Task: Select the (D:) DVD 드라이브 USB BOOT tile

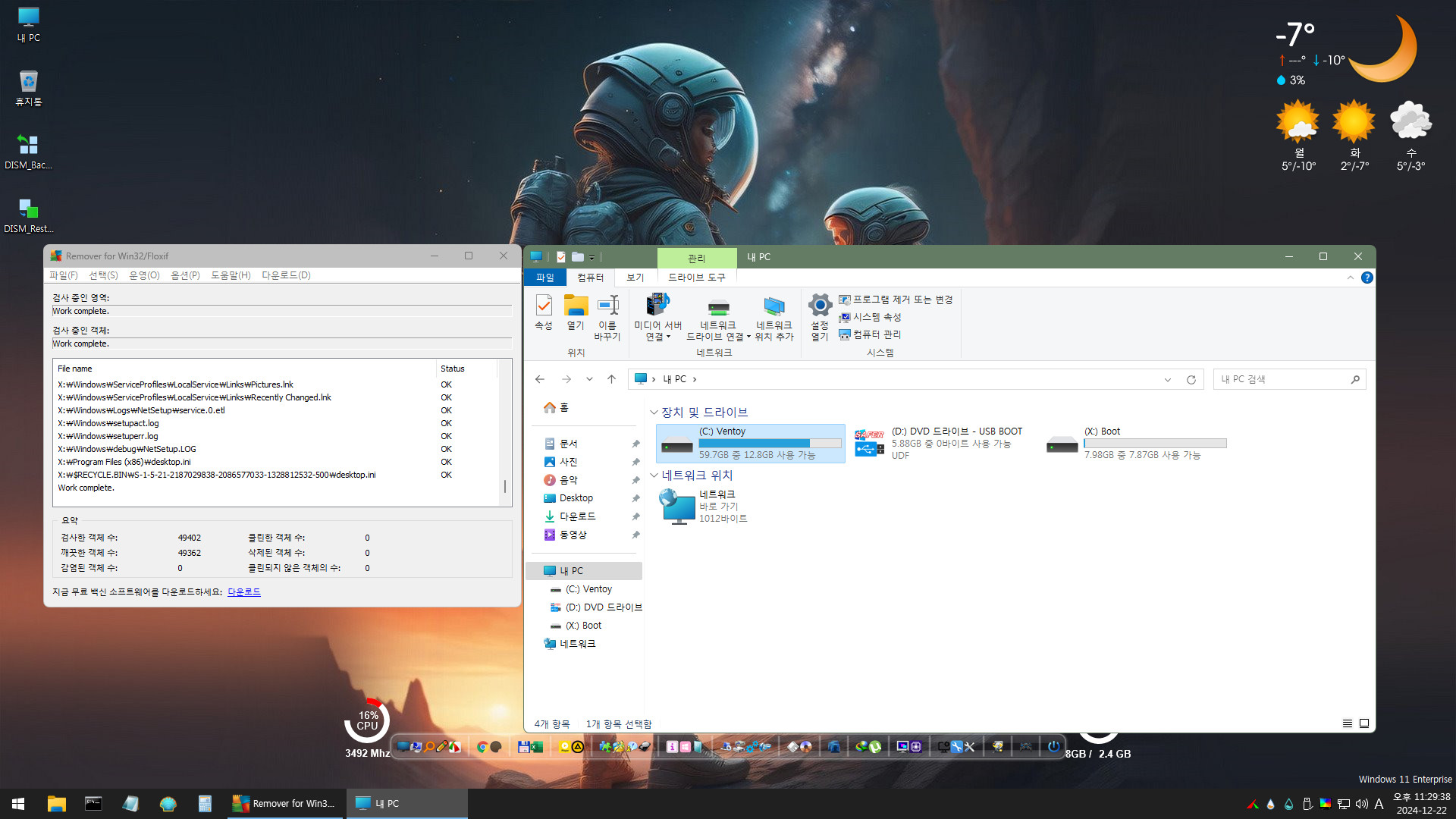Action: [940, 444]
